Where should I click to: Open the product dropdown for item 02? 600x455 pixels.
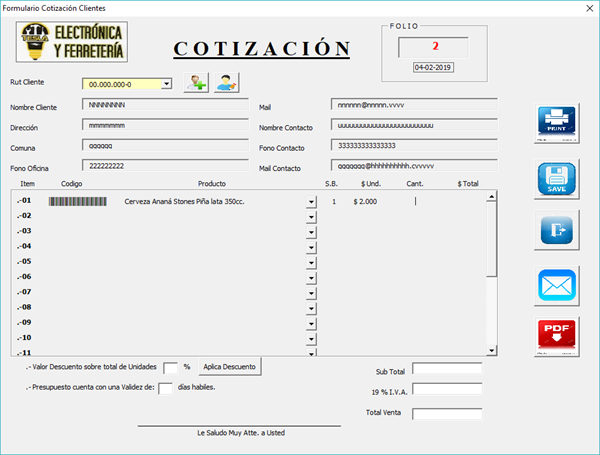click(x=311, y=217)
